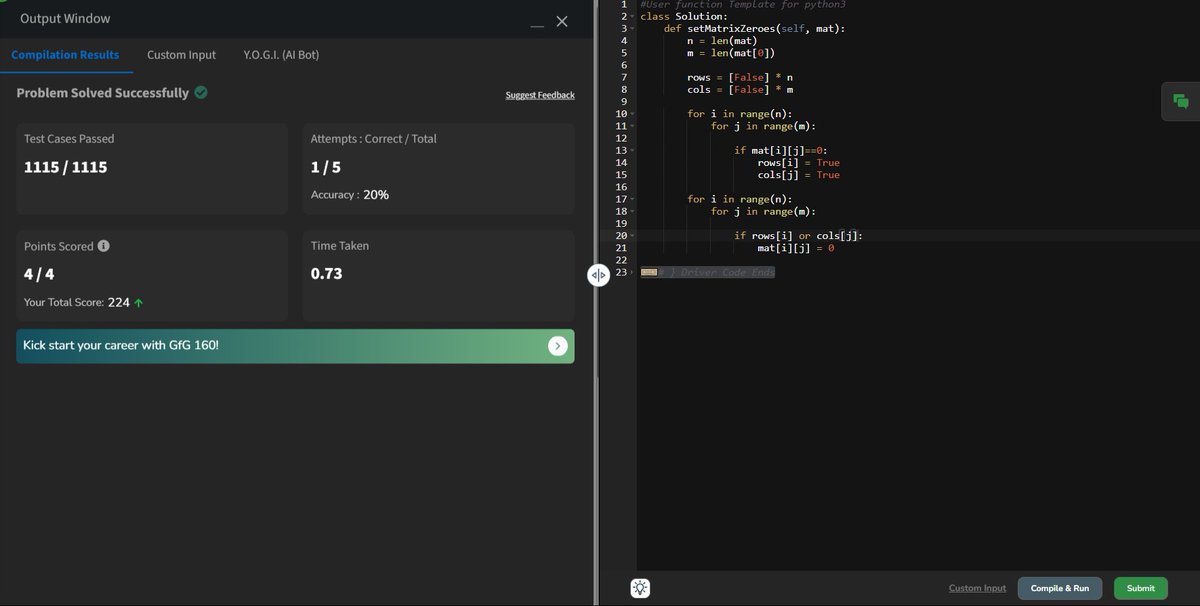
Task: Click the Test Cases Passed 1115 / 1115 value
Action: 65,167
